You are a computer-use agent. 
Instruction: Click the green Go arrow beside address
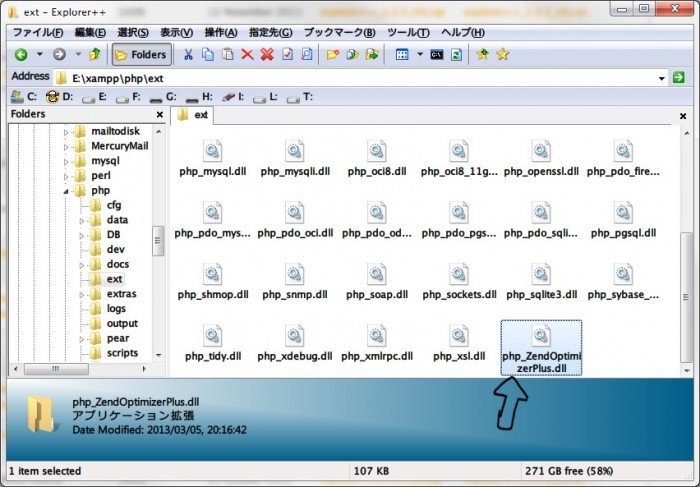[x=680, y=77]
